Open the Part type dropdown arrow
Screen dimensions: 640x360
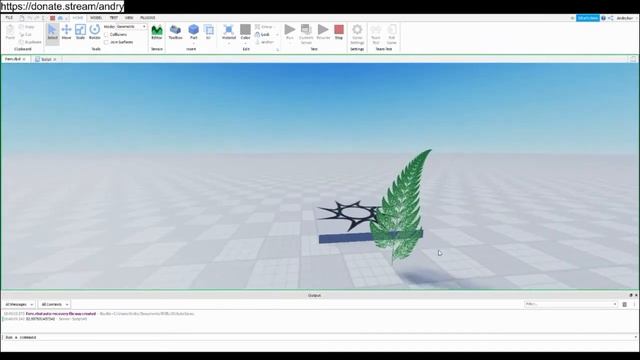(193, 43)
